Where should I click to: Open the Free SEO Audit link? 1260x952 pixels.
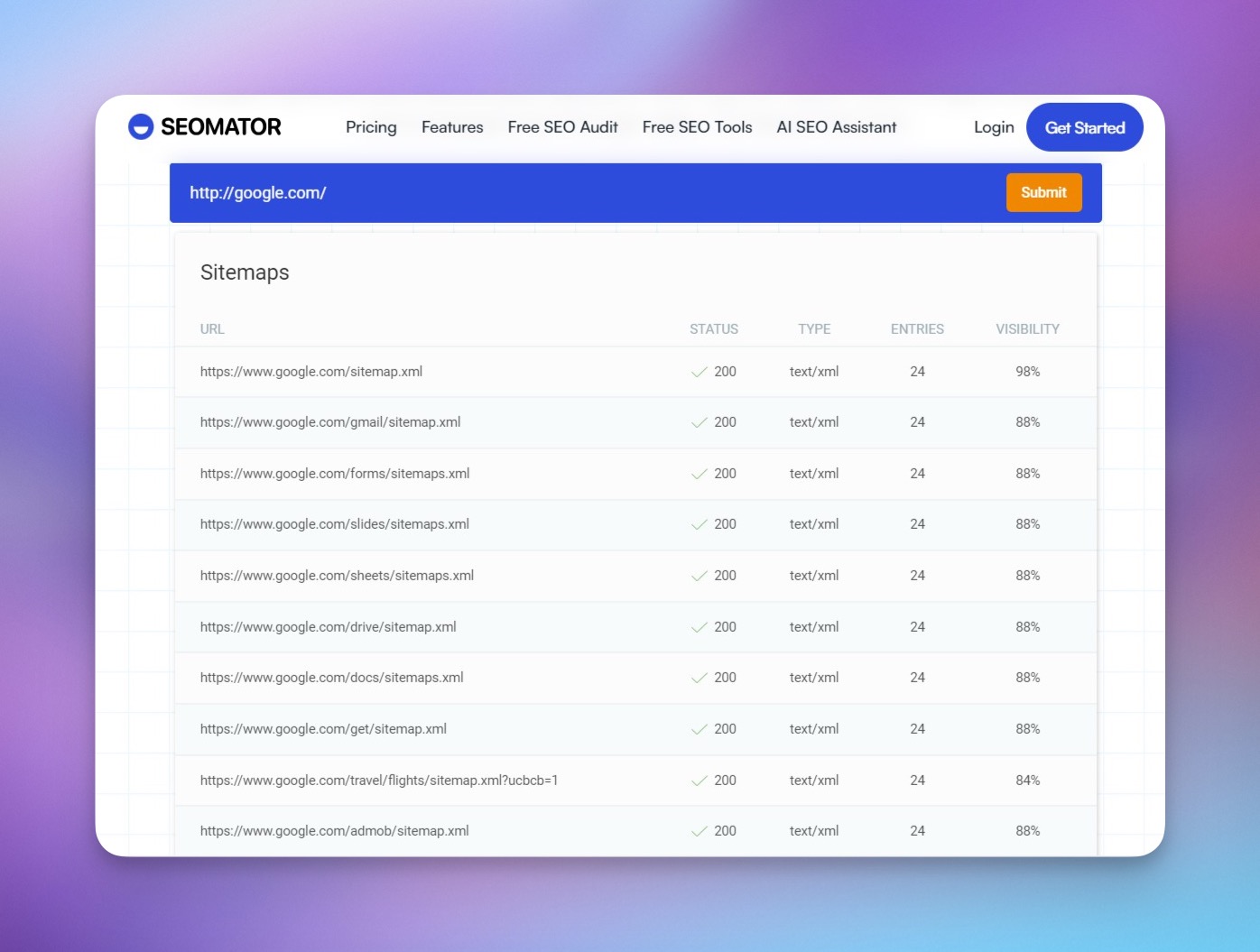point(562,127)
